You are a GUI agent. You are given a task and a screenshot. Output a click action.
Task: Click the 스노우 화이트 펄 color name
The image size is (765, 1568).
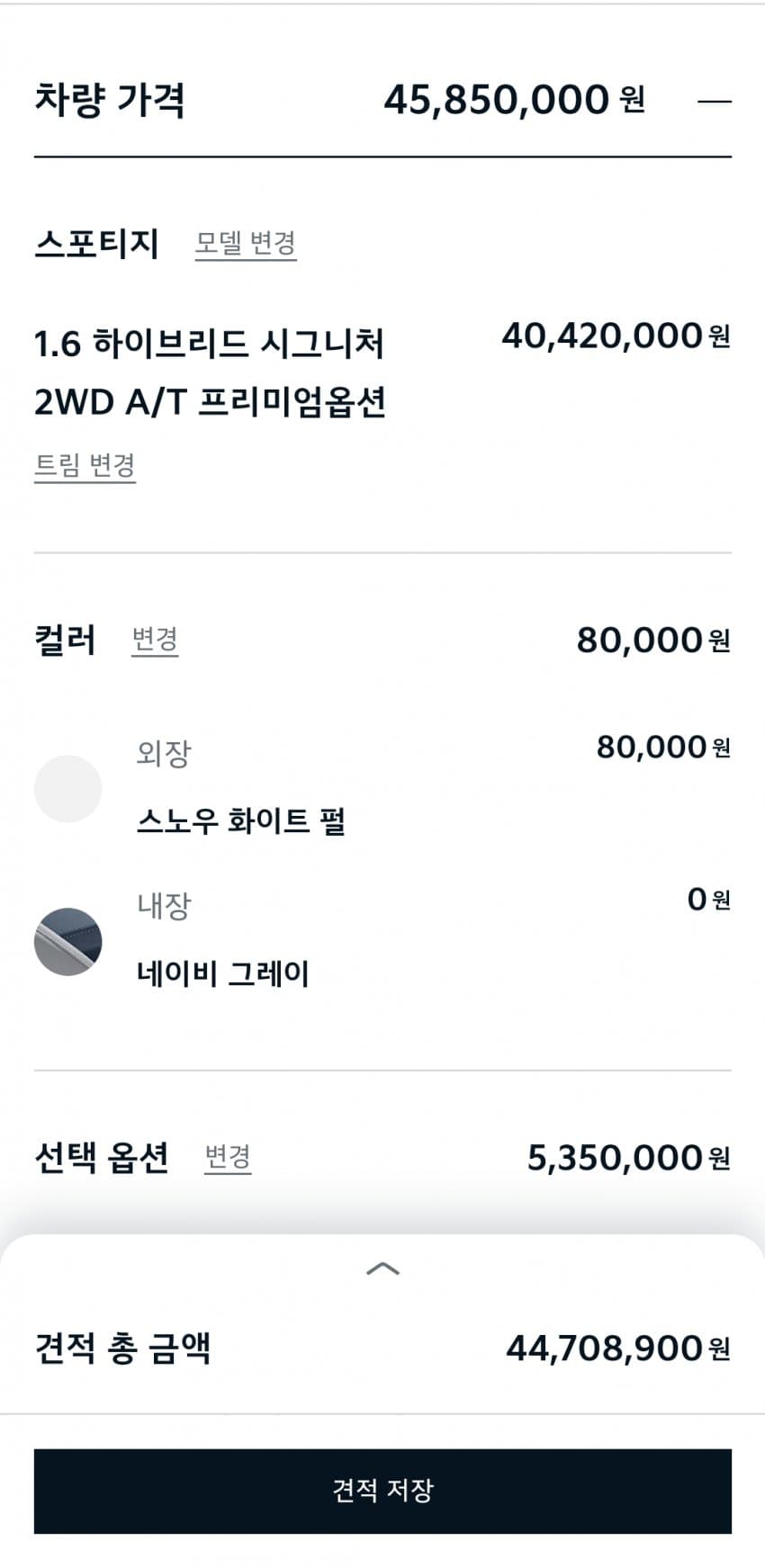241,821
